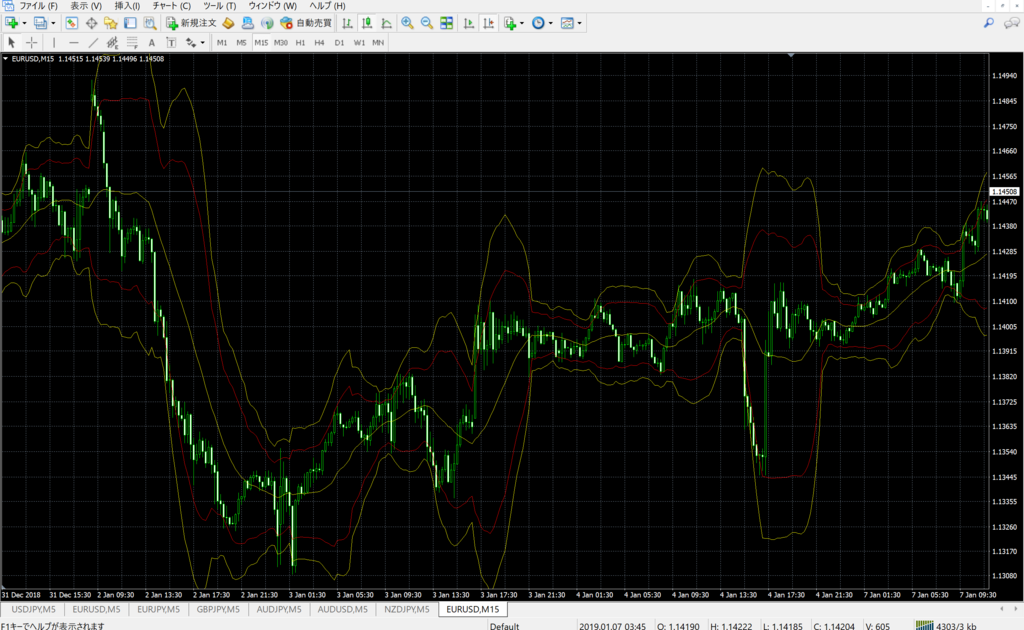
Task: Expand the Profiles dropdown arrow
Action: point(54,24)
